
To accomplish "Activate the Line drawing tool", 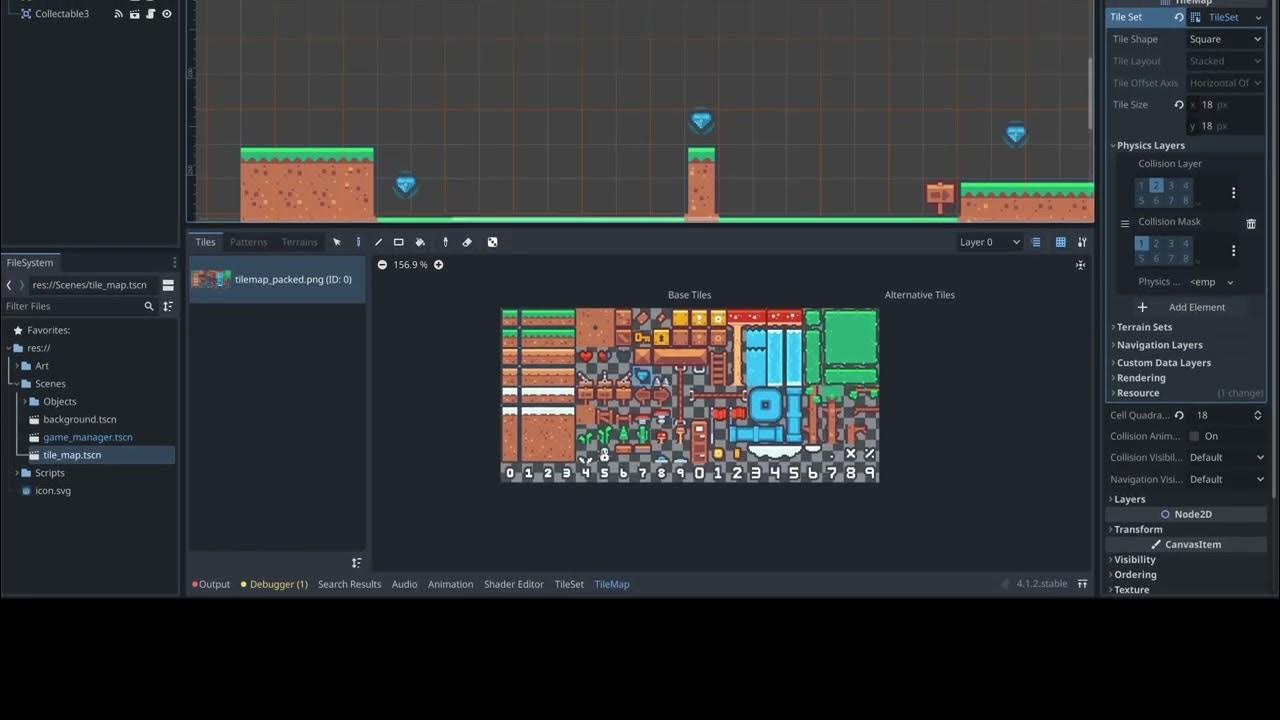I will coord(378,242).
